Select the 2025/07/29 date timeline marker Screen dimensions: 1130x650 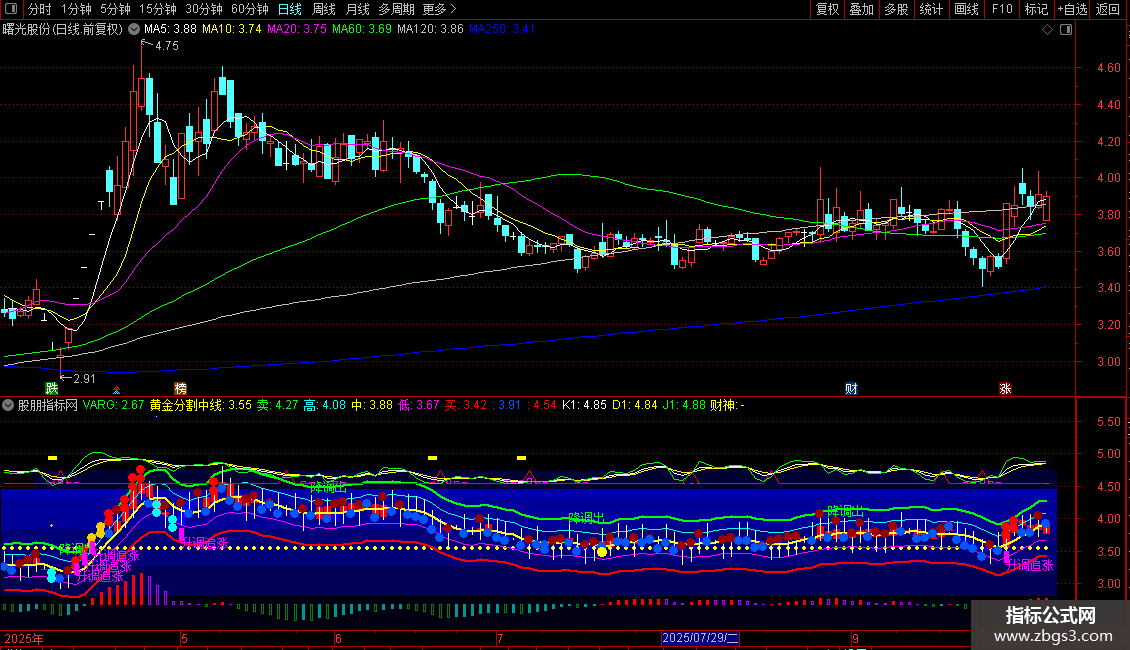(x=700, y=637)
